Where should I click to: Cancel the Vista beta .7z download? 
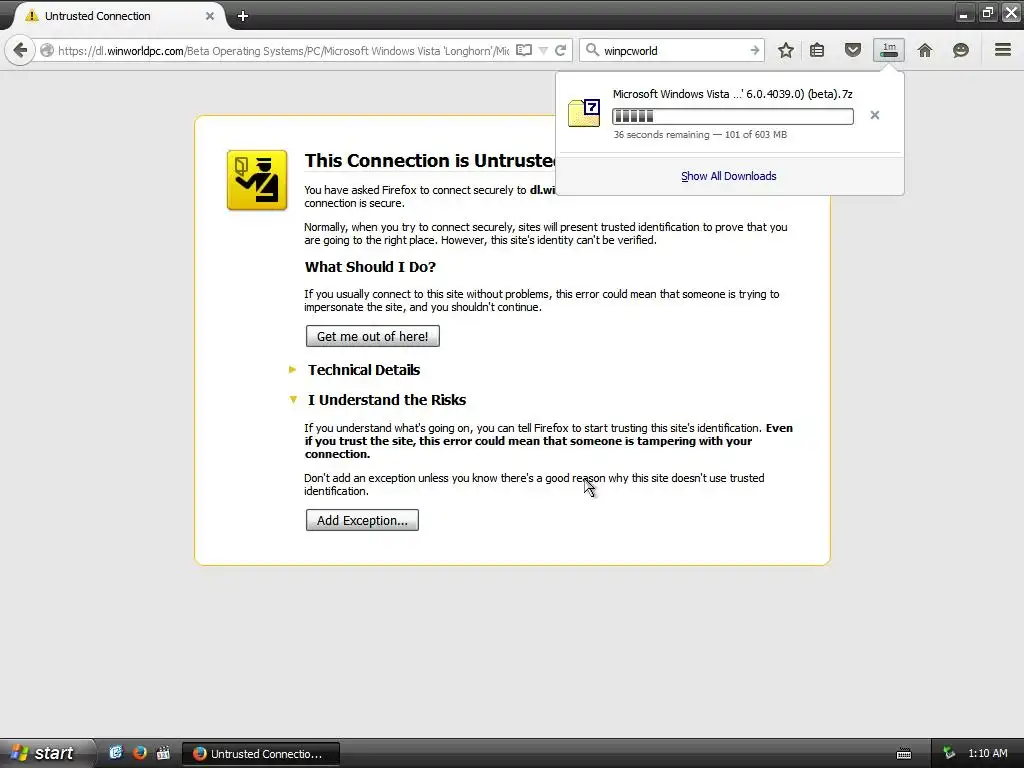874,115
